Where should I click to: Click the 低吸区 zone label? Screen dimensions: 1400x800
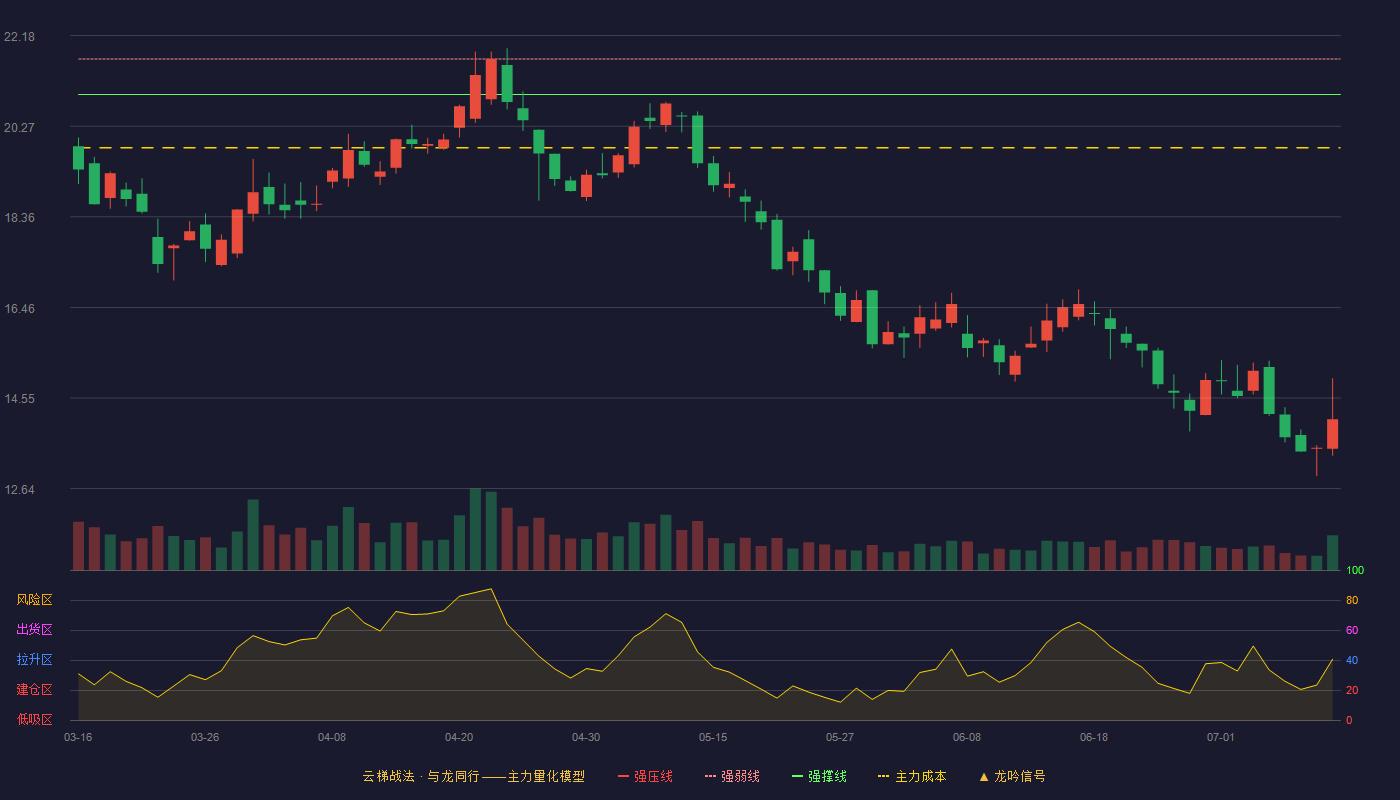click(x=34, y=719)
